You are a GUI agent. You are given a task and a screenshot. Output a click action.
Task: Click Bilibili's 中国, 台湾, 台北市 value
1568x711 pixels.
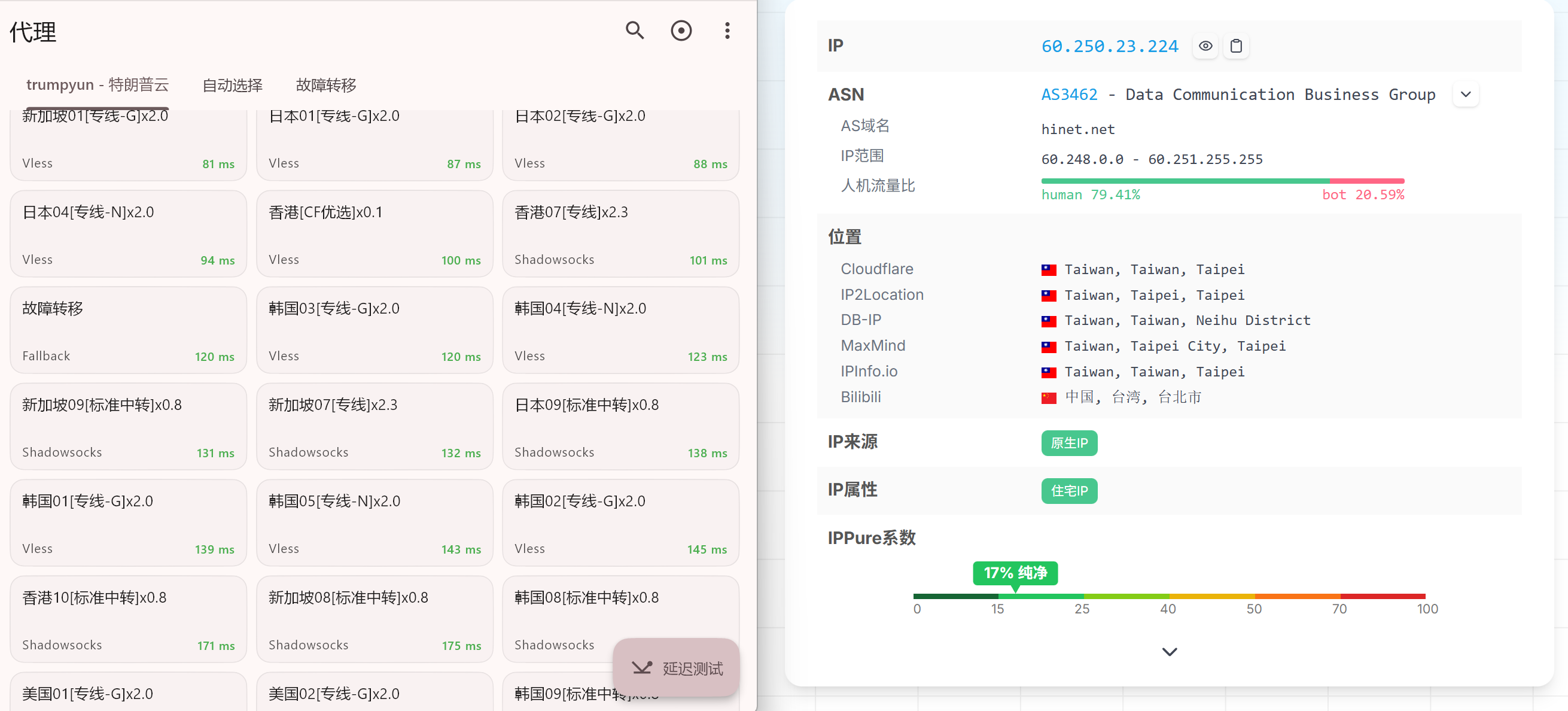[1133, 397]
